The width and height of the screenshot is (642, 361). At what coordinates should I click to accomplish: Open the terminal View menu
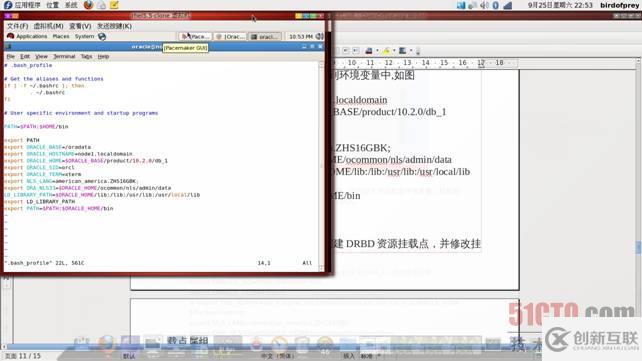pos(41,56)
